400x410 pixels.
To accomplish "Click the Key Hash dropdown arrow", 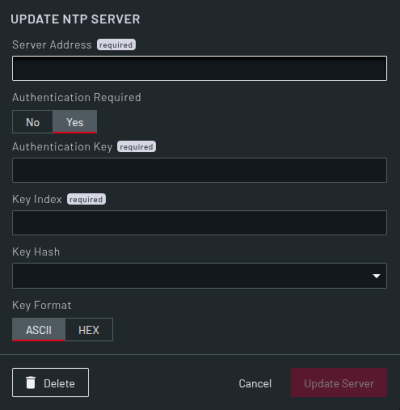I will (376, 276).
